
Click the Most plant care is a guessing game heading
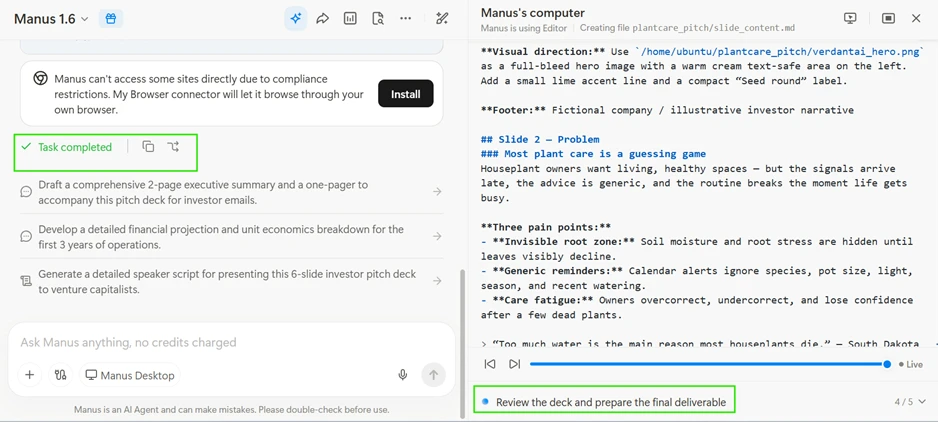[x=593, y=154]
